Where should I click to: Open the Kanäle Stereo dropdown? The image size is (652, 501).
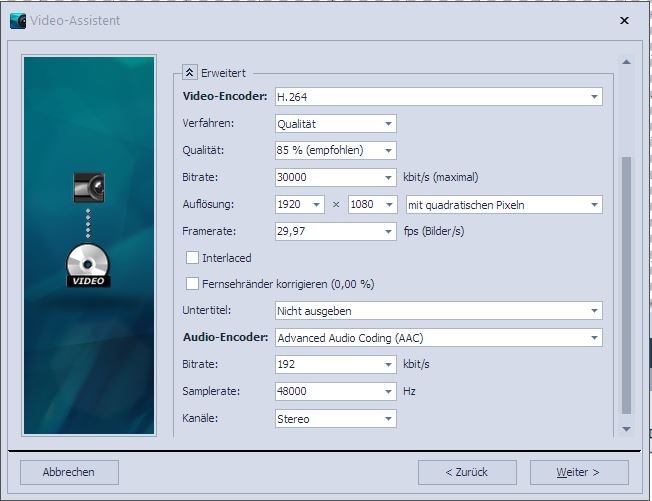pos(336,419)
